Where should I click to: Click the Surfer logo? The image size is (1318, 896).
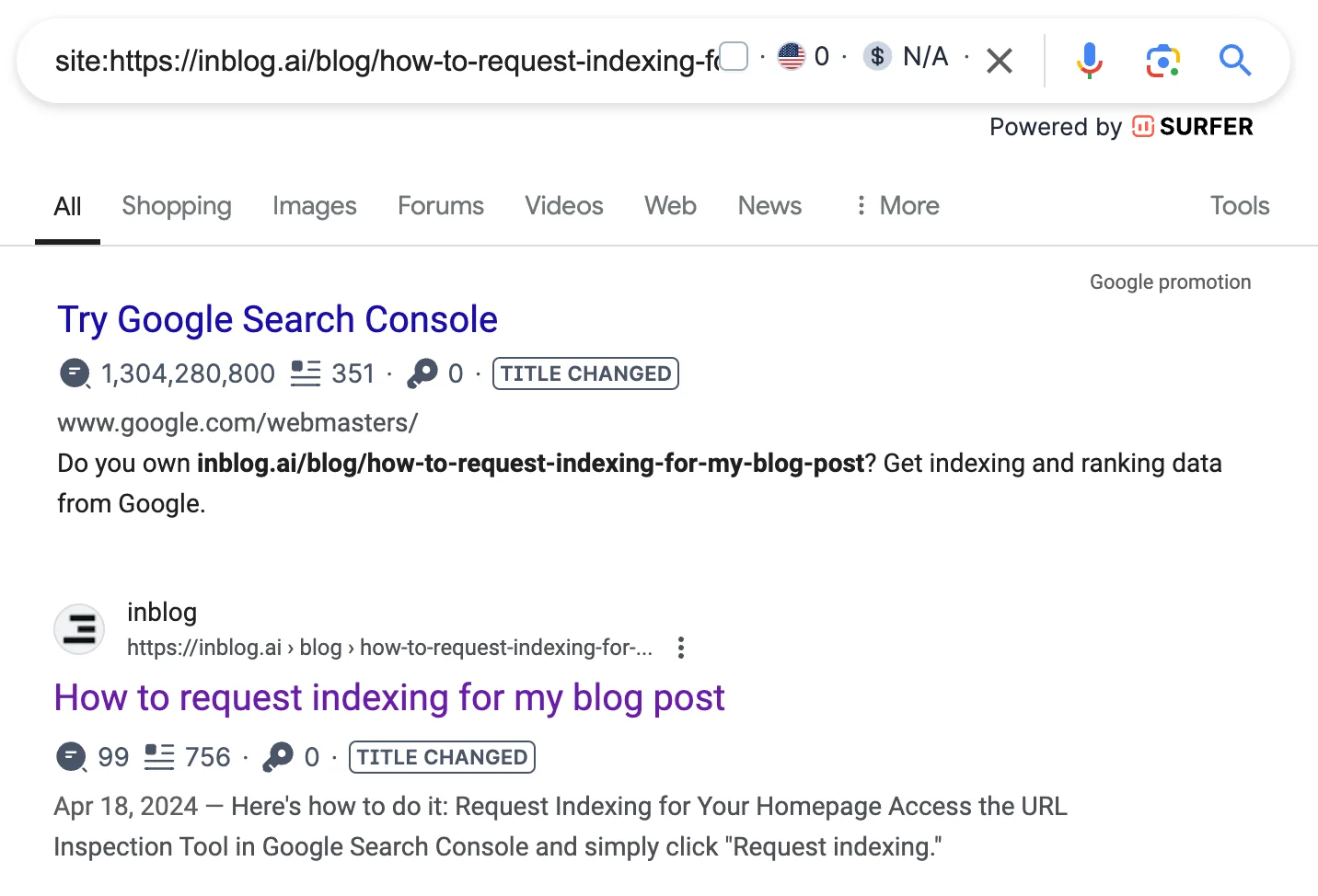click(1193, 127)
